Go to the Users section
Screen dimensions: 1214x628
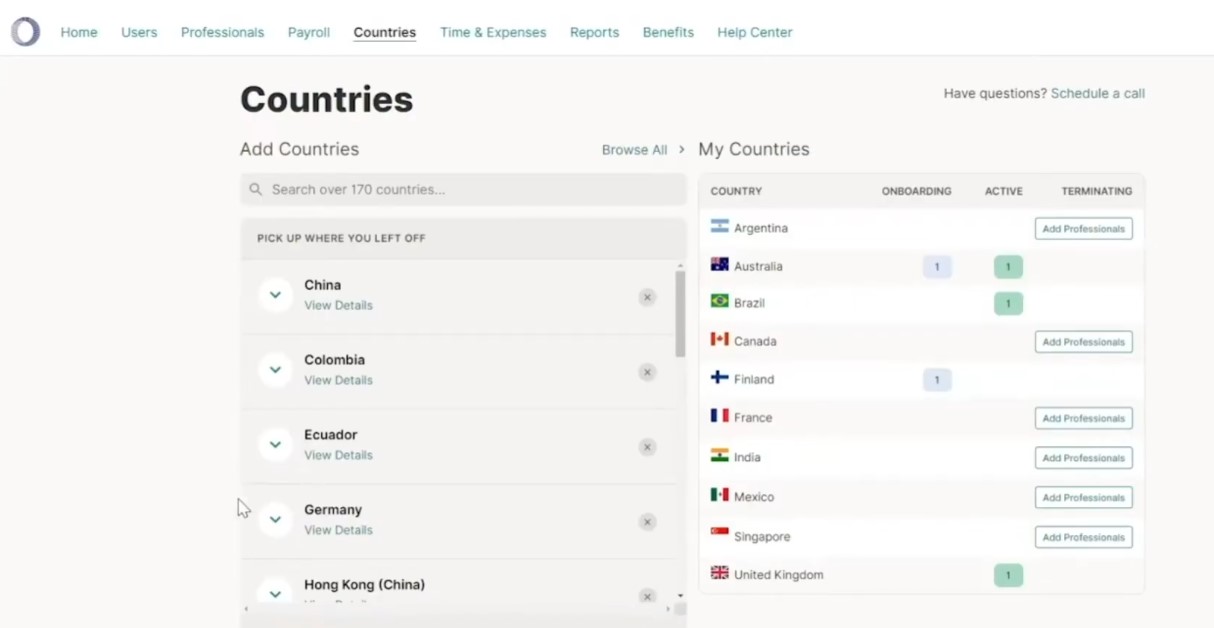coord(139,32)
